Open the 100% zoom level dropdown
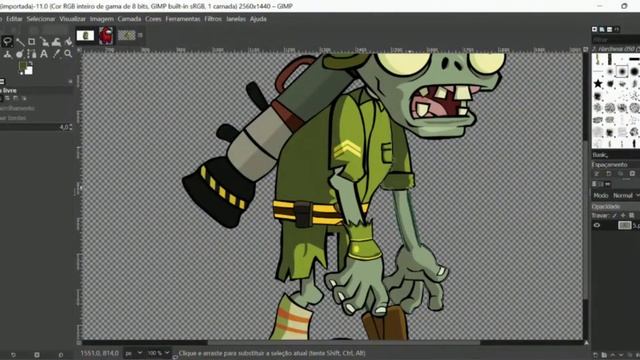Viewport: 640px width, 360px height. [158, 353]
